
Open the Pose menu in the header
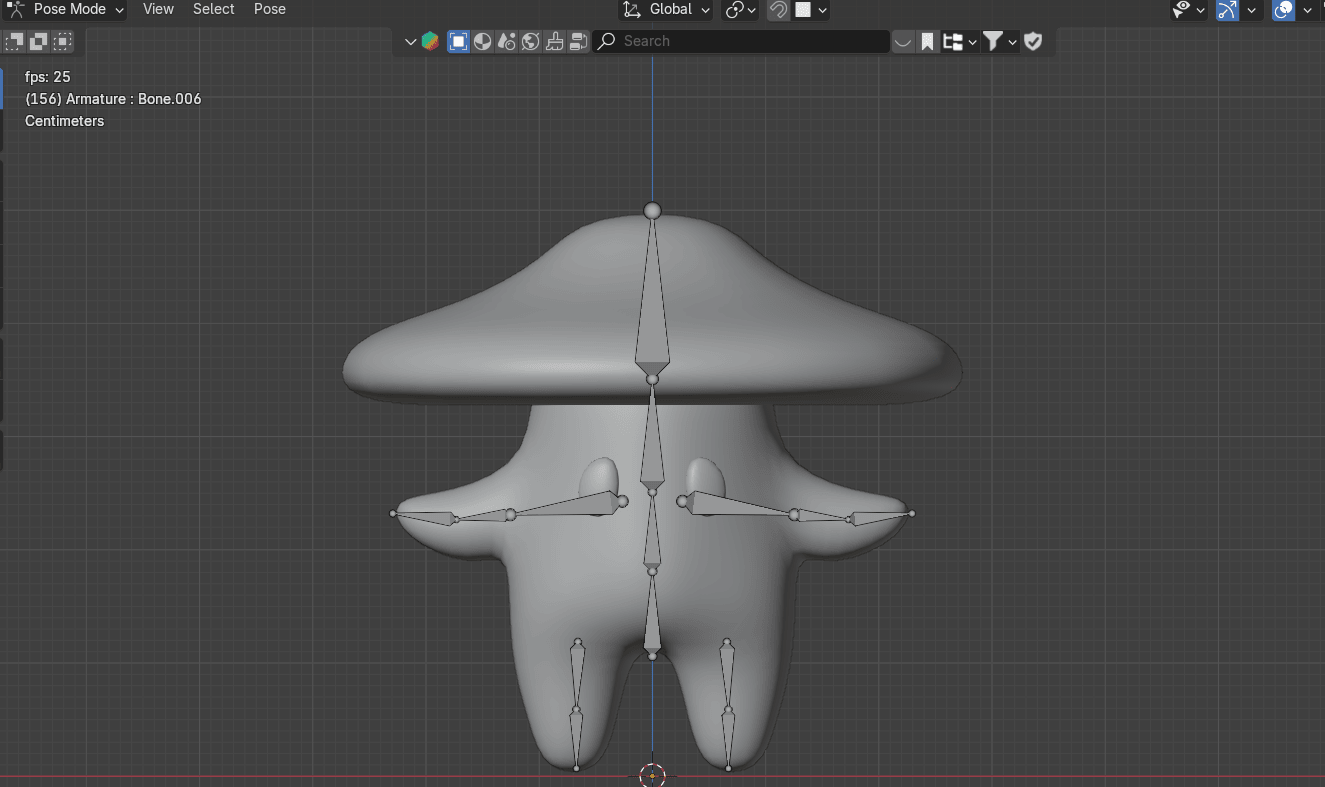click(269, 10)
